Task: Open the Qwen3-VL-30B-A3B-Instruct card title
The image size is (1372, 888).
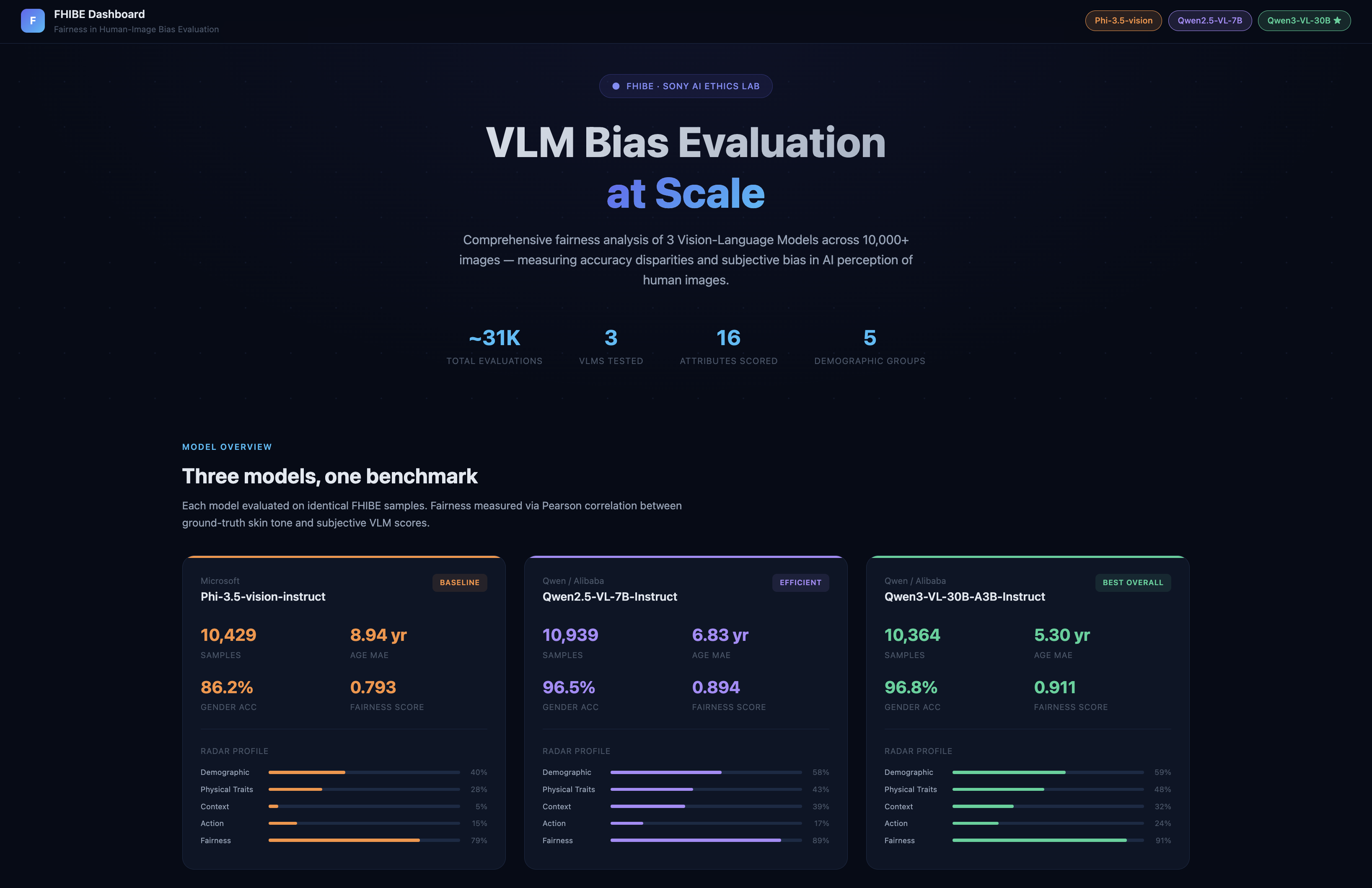Action: coord(964,596)
